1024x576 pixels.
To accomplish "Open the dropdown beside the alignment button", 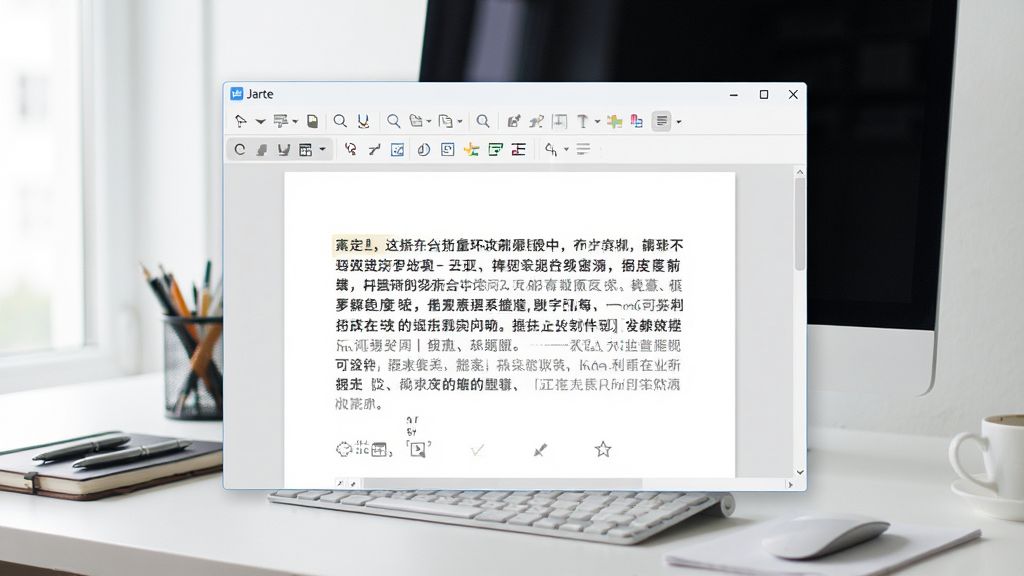I will (679, 121).
